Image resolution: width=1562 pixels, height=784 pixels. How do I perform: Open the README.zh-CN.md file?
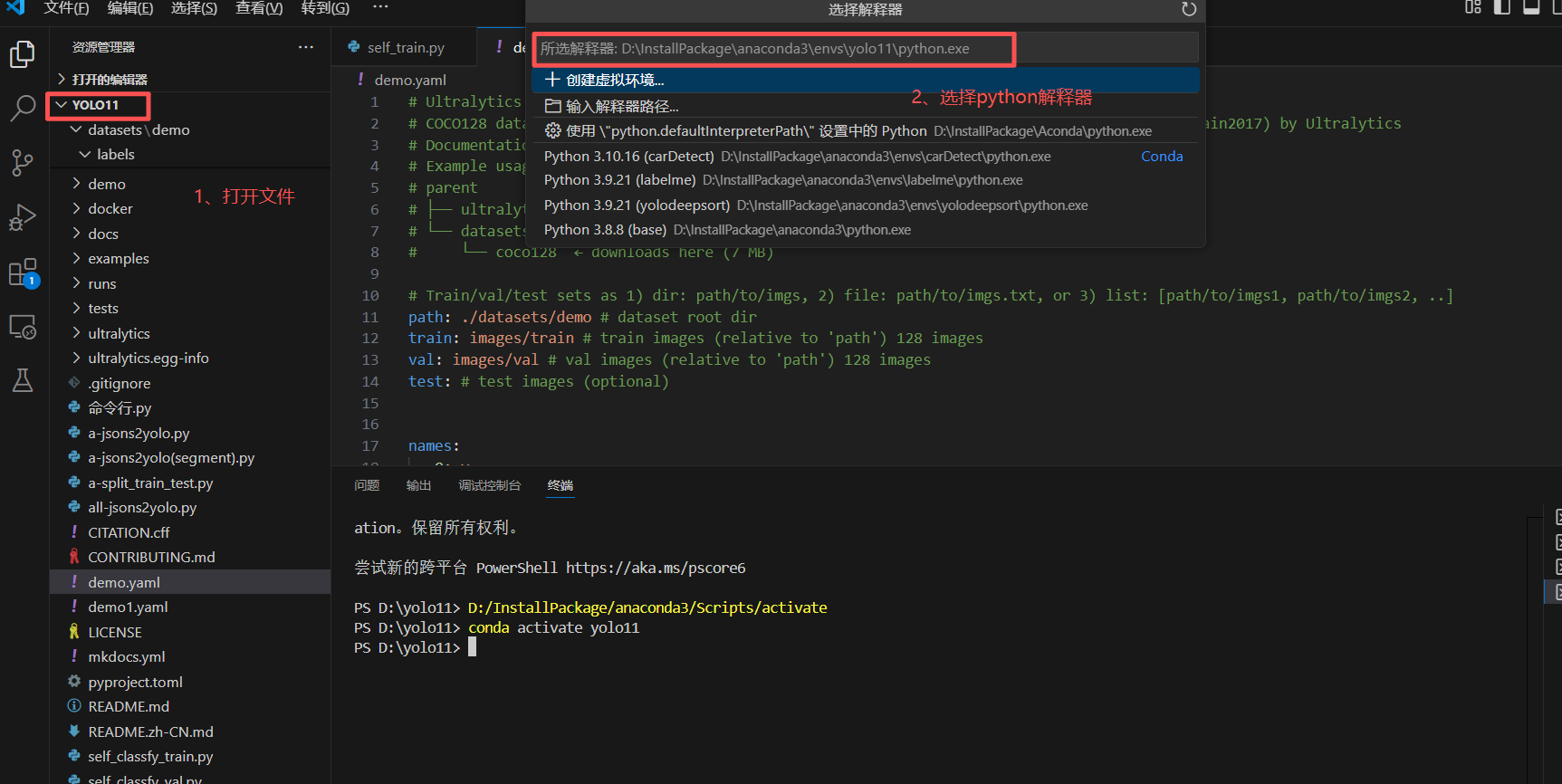click(x=190, y=732)
